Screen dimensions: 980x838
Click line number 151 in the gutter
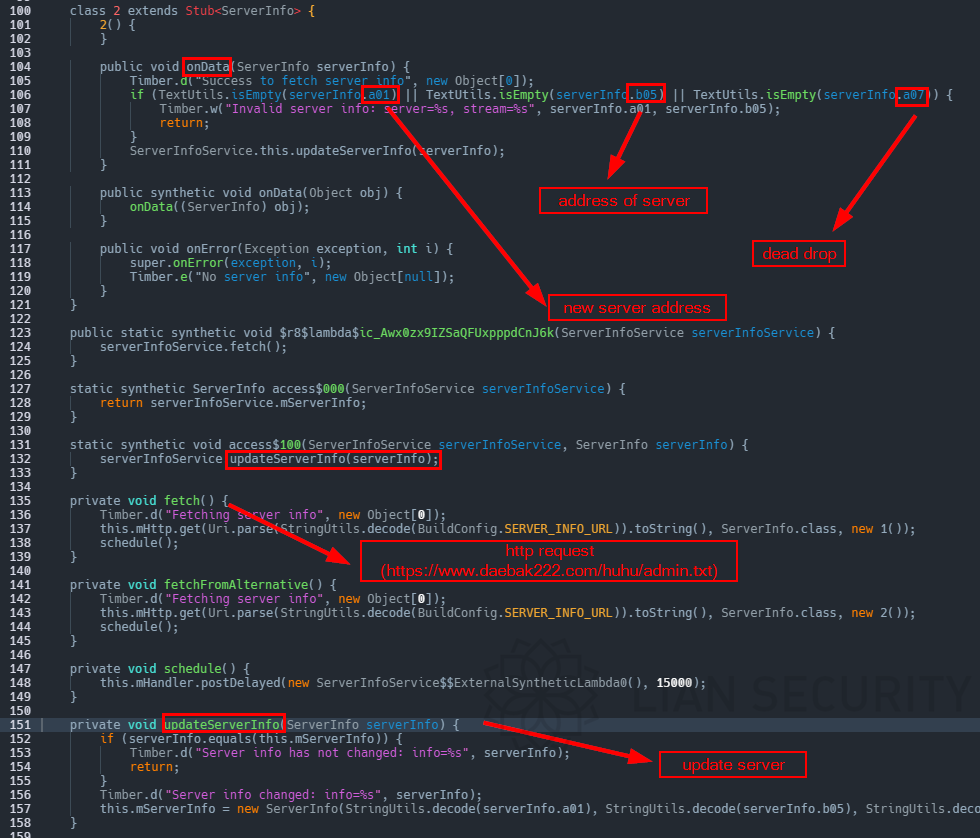click(x=20, y=725)
